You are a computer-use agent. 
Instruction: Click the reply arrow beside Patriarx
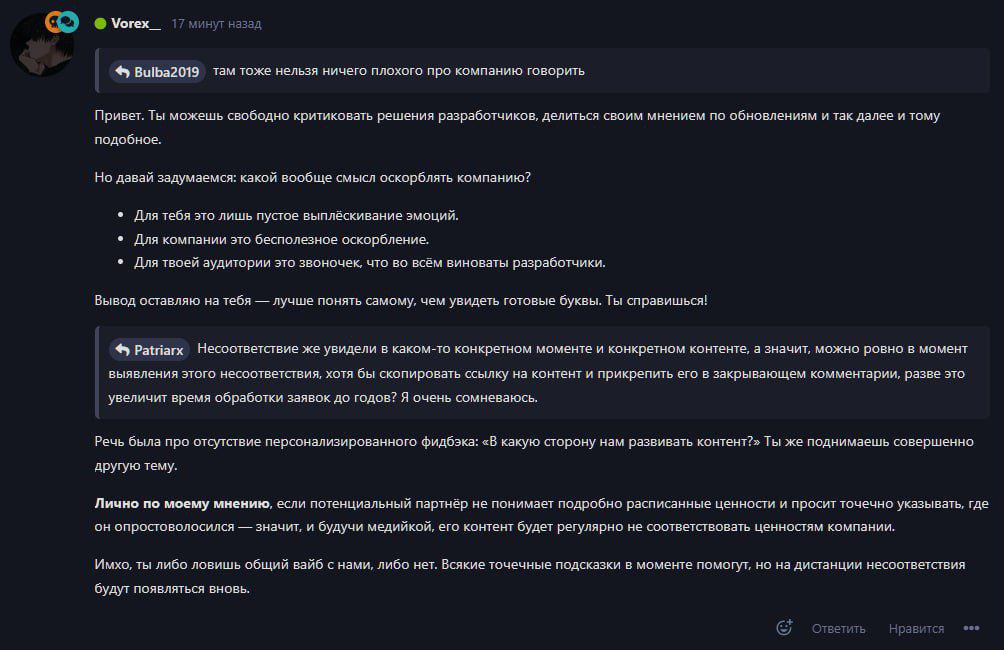(122, 349)
